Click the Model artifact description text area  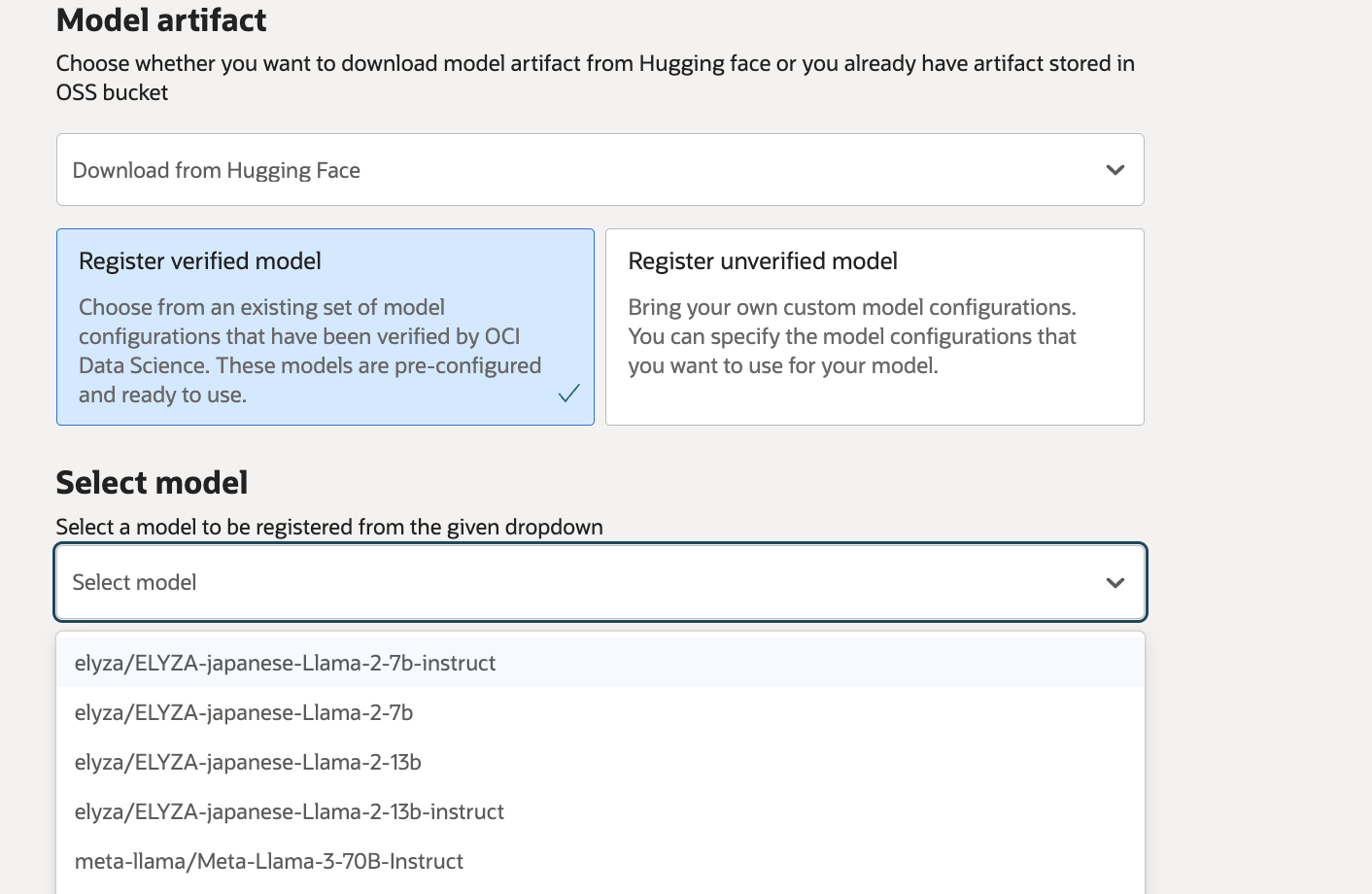point(595,78)
